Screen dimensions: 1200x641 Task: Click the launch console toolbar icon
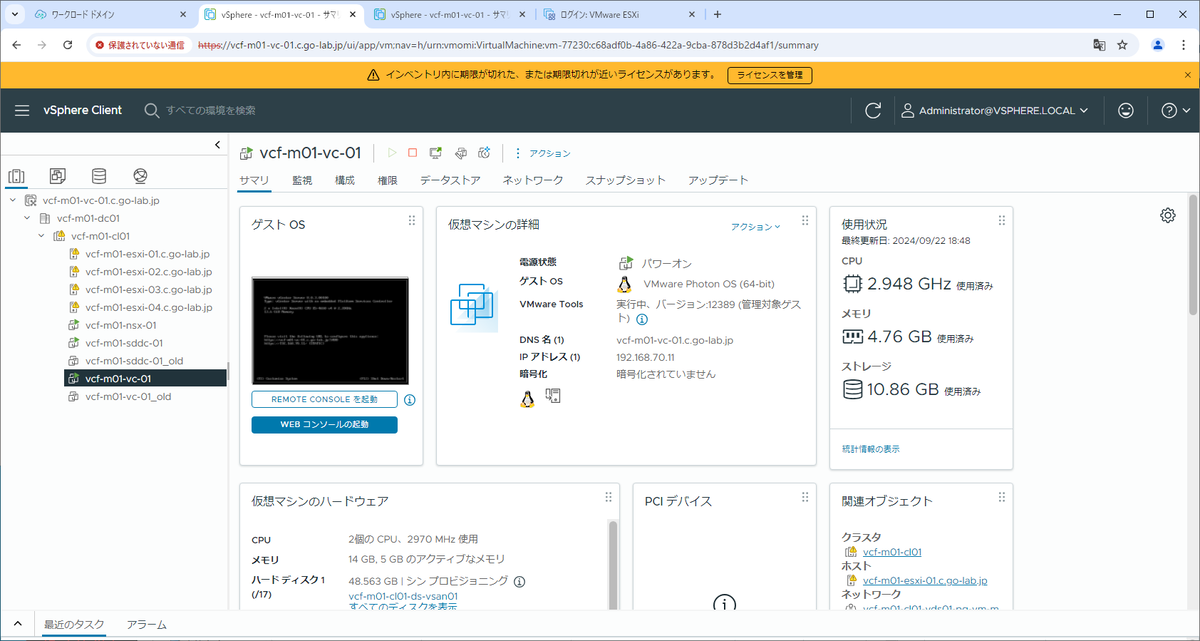(x=436, y=153)
